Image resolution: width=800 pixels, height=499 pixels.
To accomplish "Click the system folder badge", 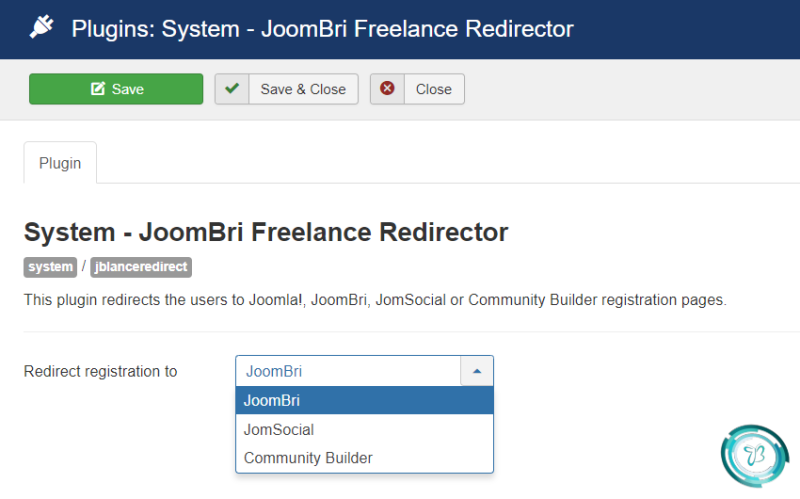I will 50,267.
